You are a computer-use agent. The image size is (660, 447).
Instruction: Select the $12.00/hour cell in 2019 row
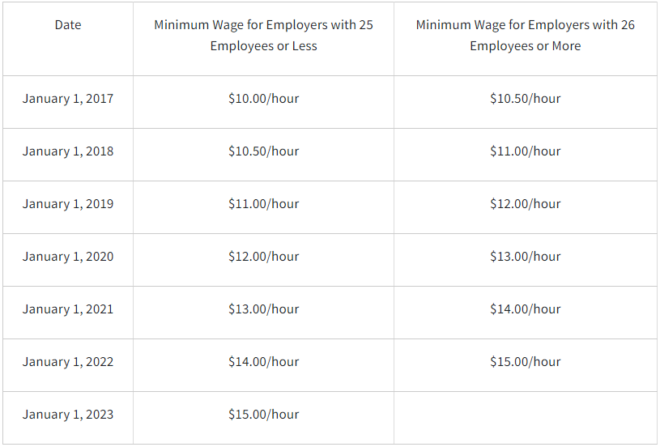[525, 204]
